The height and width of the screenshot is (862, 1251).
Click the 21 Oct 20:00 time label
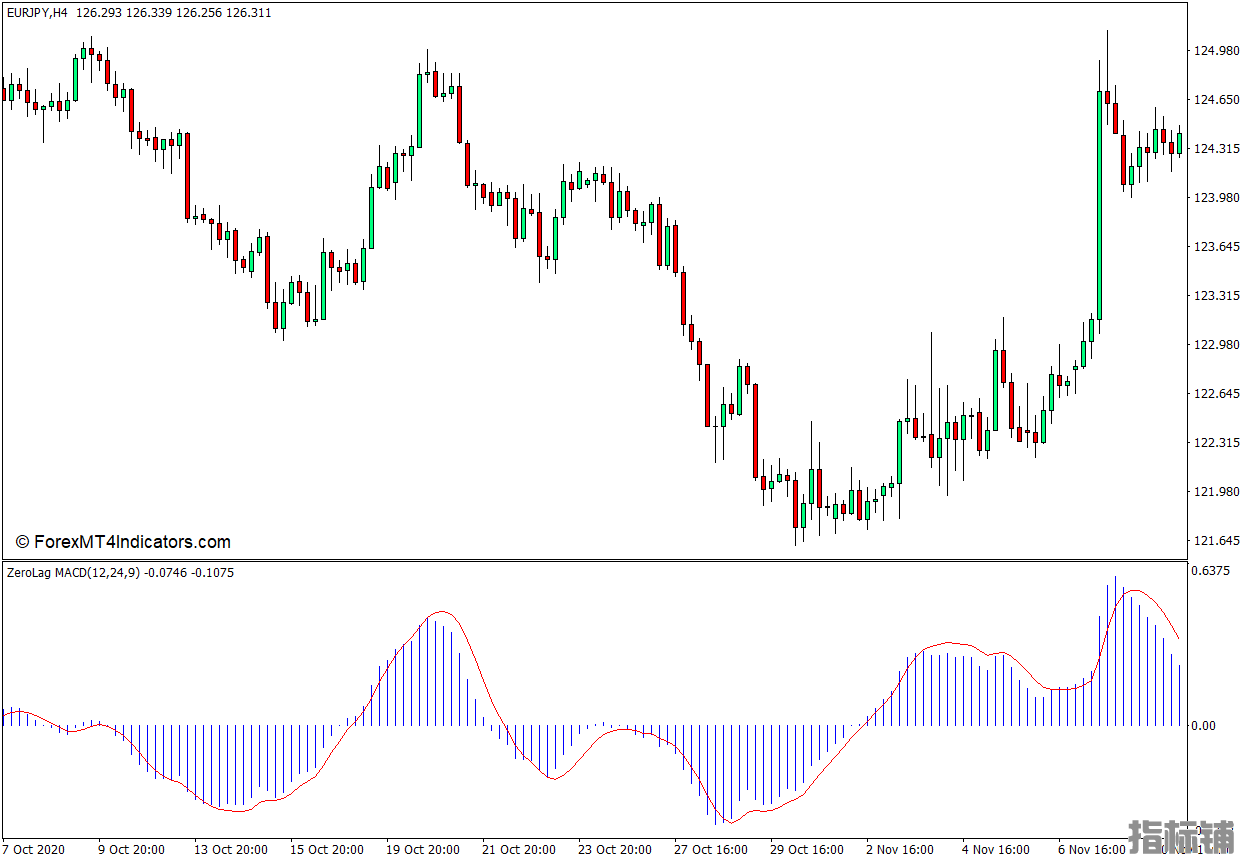click(x=519, y=849)
